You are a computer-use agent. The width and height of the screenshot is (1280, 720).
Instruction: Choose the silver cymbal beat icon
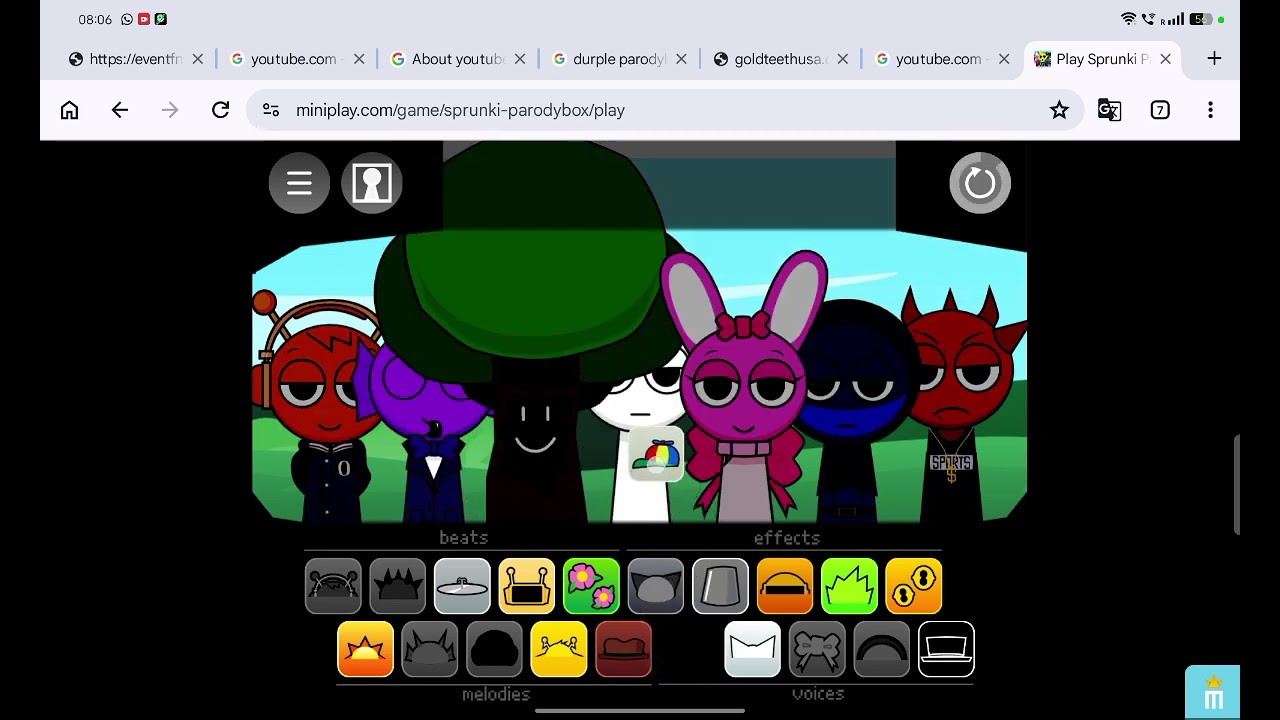pyautogui.click(x=462, y=586)
